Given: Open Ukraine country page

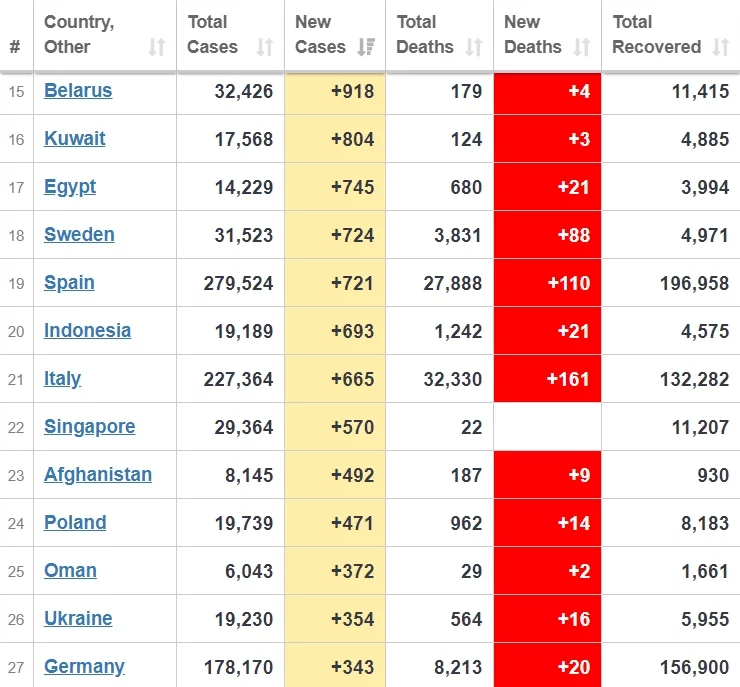Looking at the screenshot, I should [78, 618].
